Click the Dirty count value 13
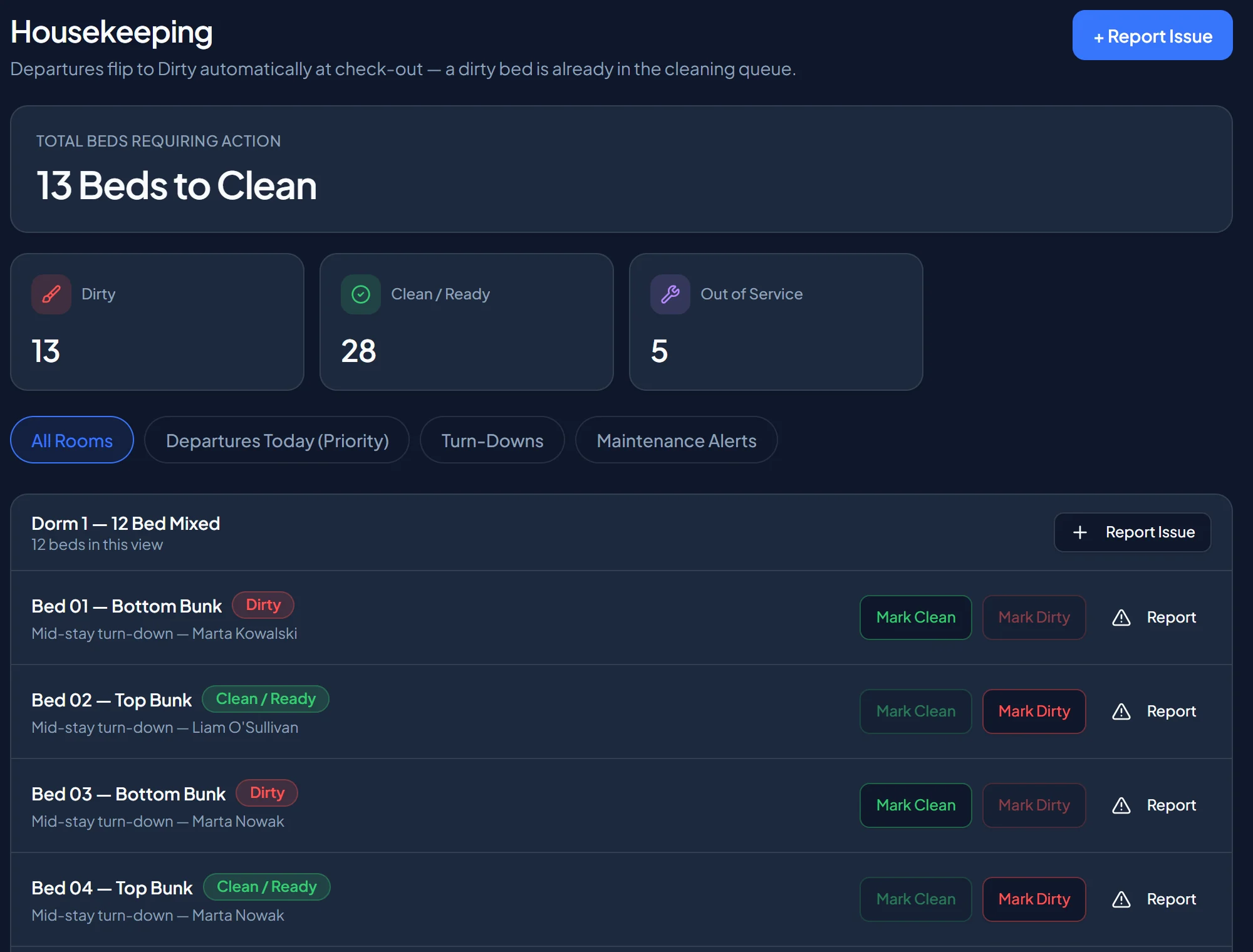Viewport: 1253px width, 952px height. 46,351
